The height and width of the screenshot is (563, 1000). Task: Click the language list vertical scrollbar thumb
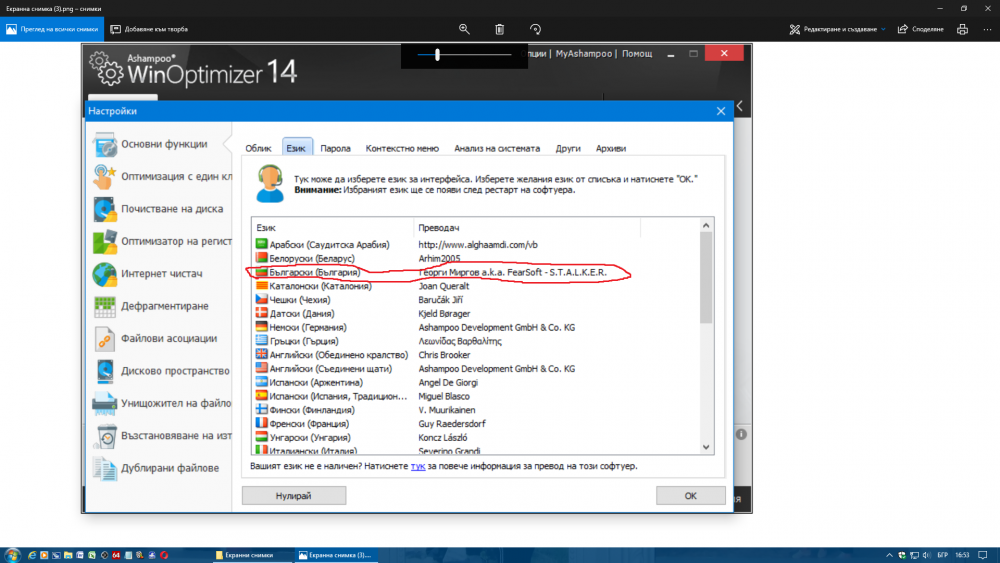click(x=706, y=277)
